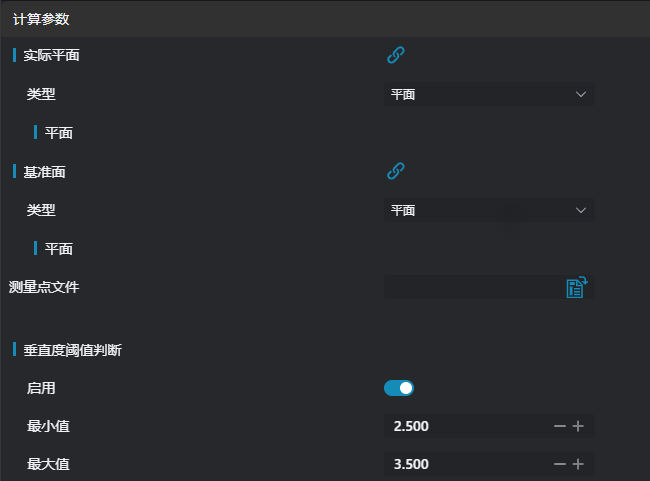
Task: Decrease 最小值 with the minus button
Action: point(560,426)
